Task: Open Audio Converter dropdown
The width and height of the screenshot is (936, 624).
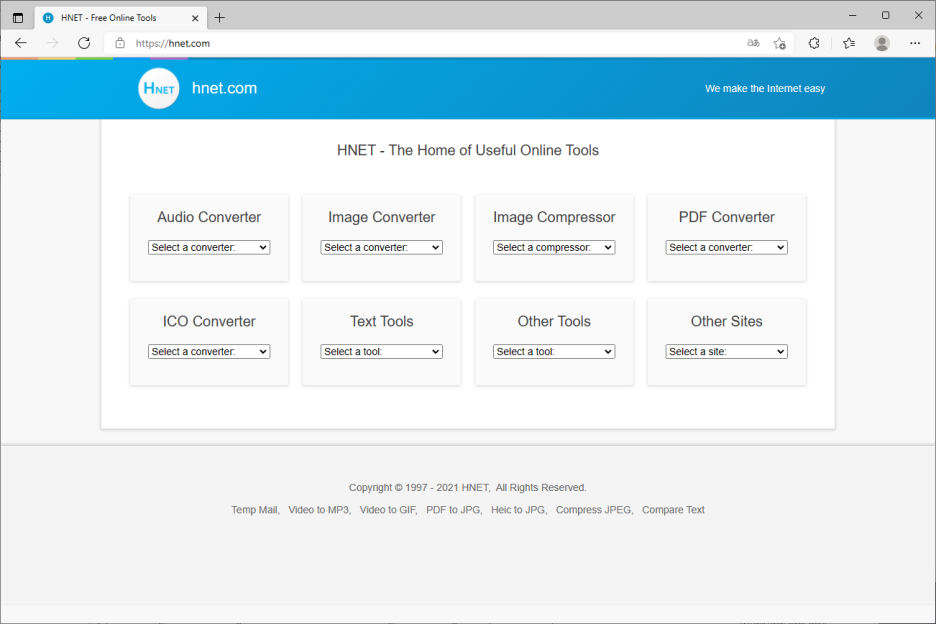Action: point(209,247)
